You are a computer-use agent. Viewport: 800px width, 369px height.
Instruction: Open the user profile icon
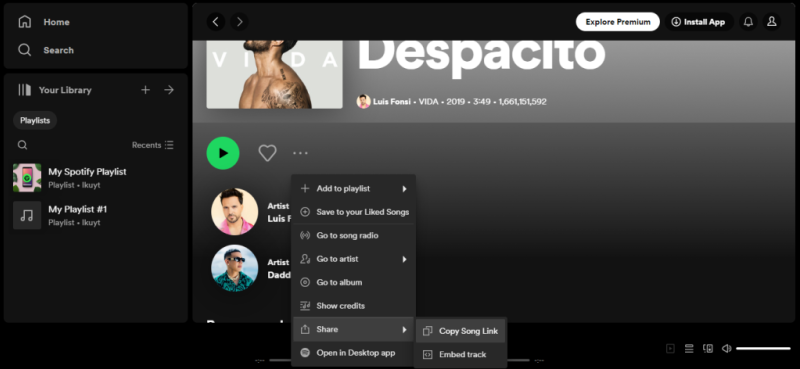771,22
